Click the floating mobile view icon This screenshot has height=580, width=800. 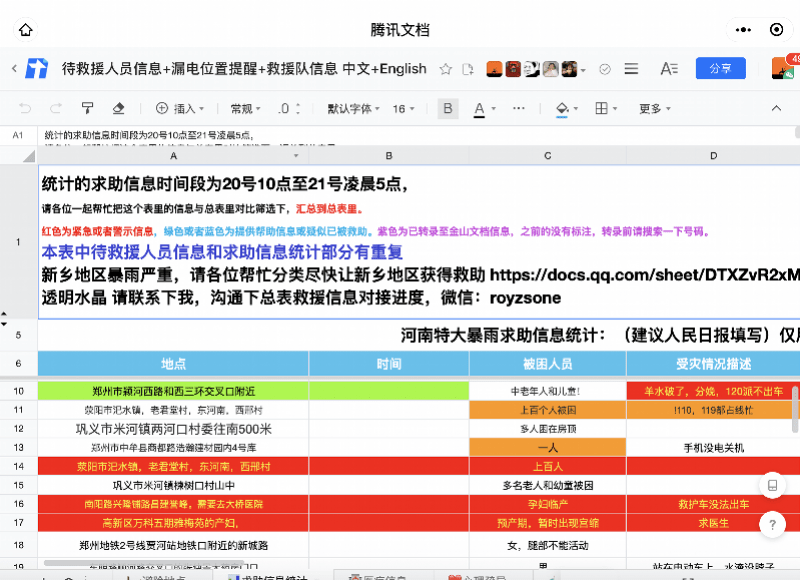tap(771, 486)
